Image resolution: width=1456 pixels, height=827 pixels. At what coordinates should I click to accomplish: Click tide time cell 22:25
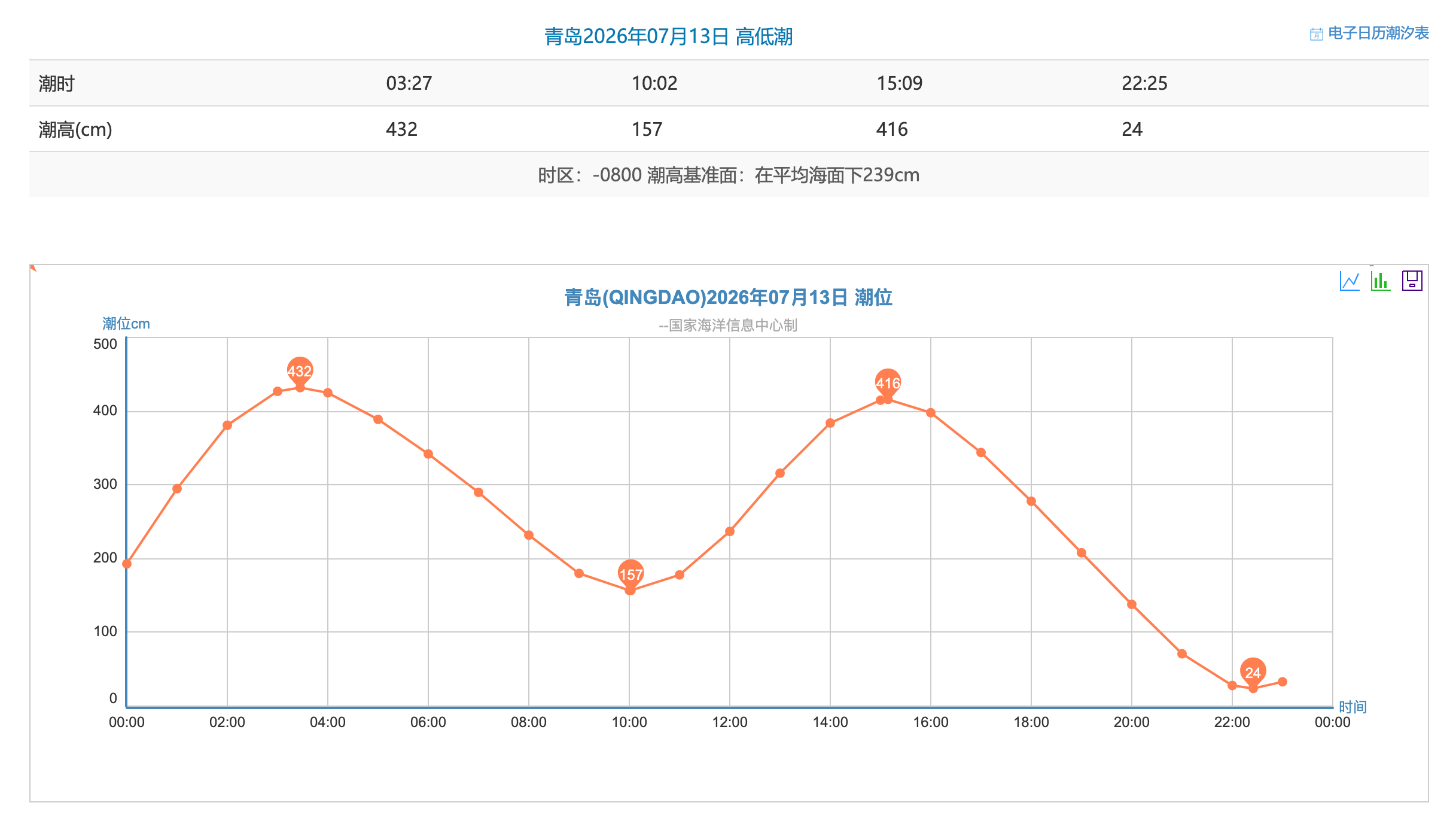tap(1144, 83)
